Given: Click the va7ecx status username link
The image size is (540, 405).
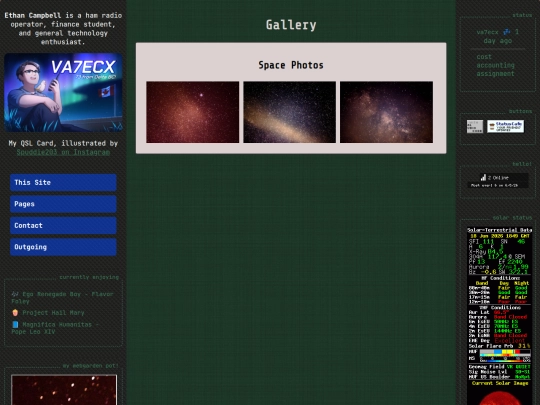Looking at the screenshot, I should click(487, 32).
